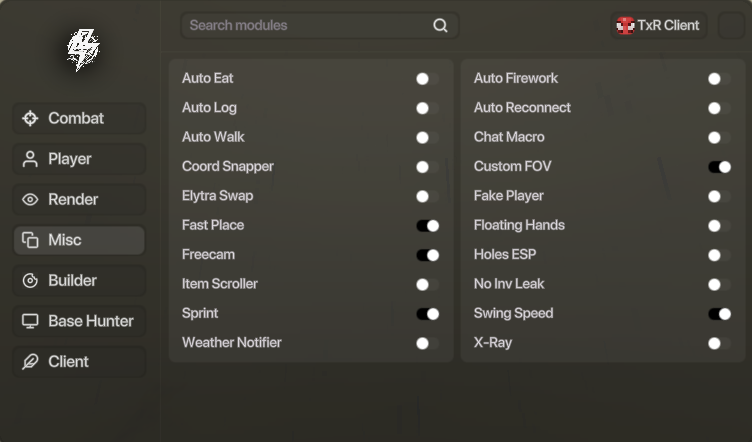Viewport: 752px width, 442px height.
Task: Disable the Fast Place toggle
Action: (x=428, y=226)
